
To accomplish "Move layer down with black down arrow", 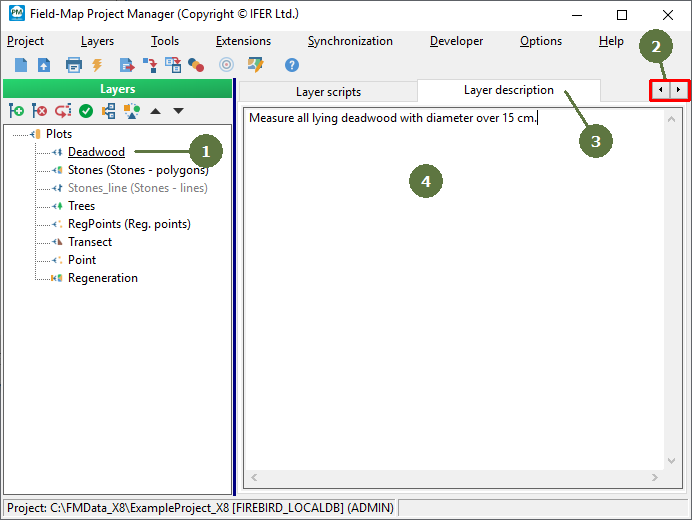I will [x=178, y=111].
